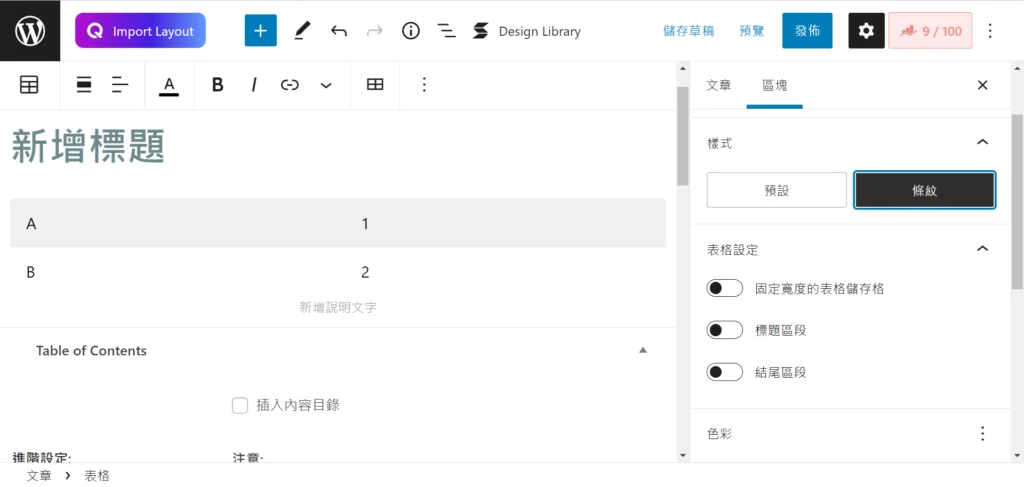Enable the 標題區段 toggle
Screen dimensions: 1024x487
click(x=724, y=330)
